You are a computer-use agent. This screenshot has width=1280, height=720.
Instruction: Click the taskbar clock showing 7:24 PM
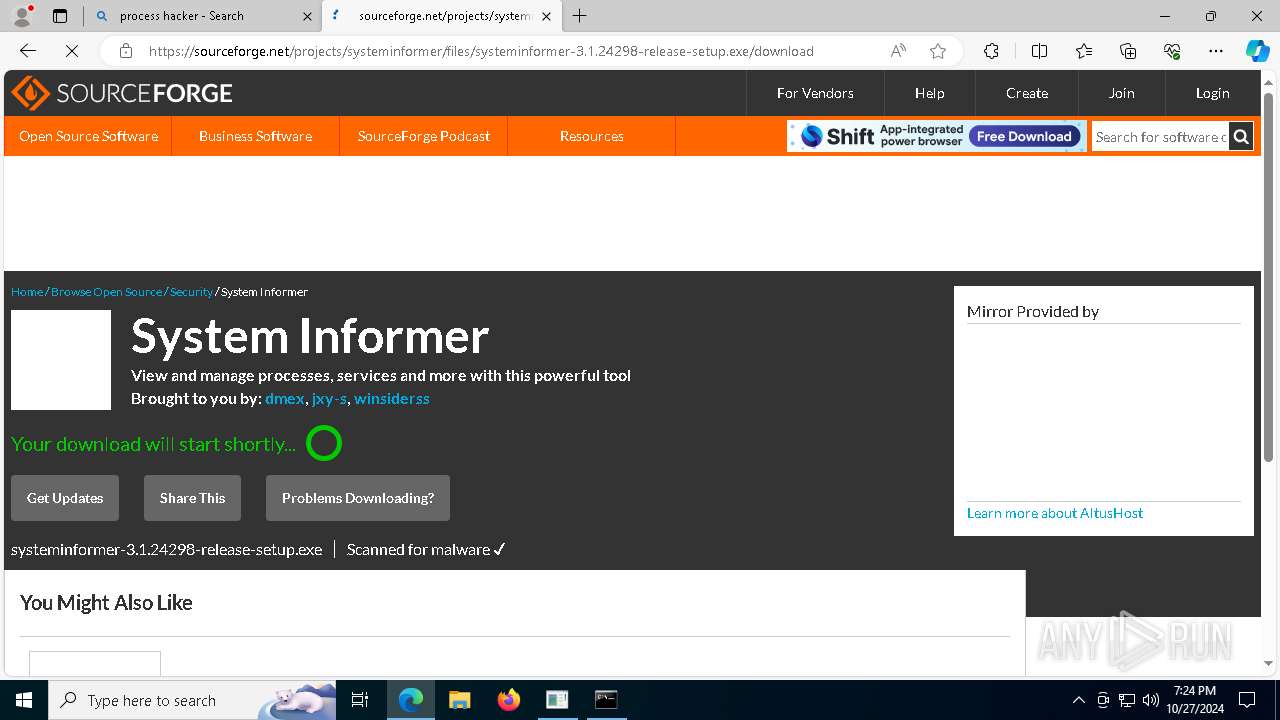(x=1195, y=700)
